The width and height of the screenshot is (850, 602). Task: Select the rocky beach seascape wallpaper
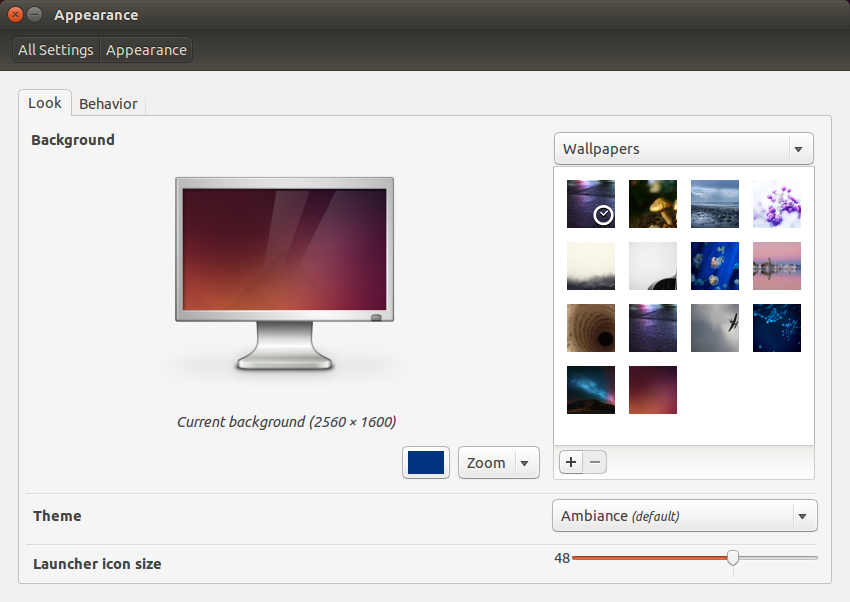pos(714,204)
